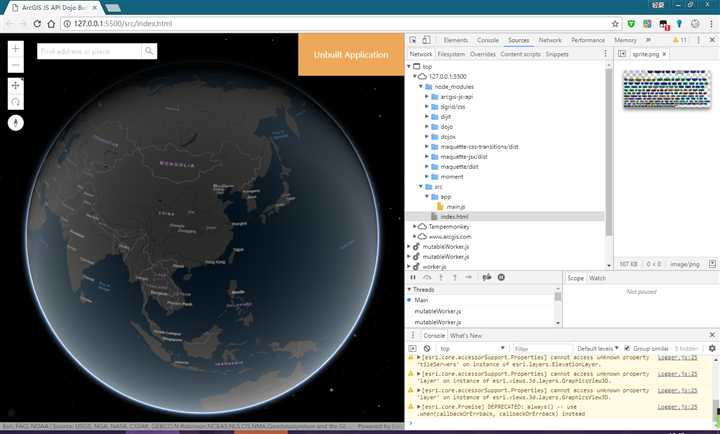This screenshot has height=434, width=720.
Task: Open DevTools customize three-dot menu
Action: (x=698, y=40)
